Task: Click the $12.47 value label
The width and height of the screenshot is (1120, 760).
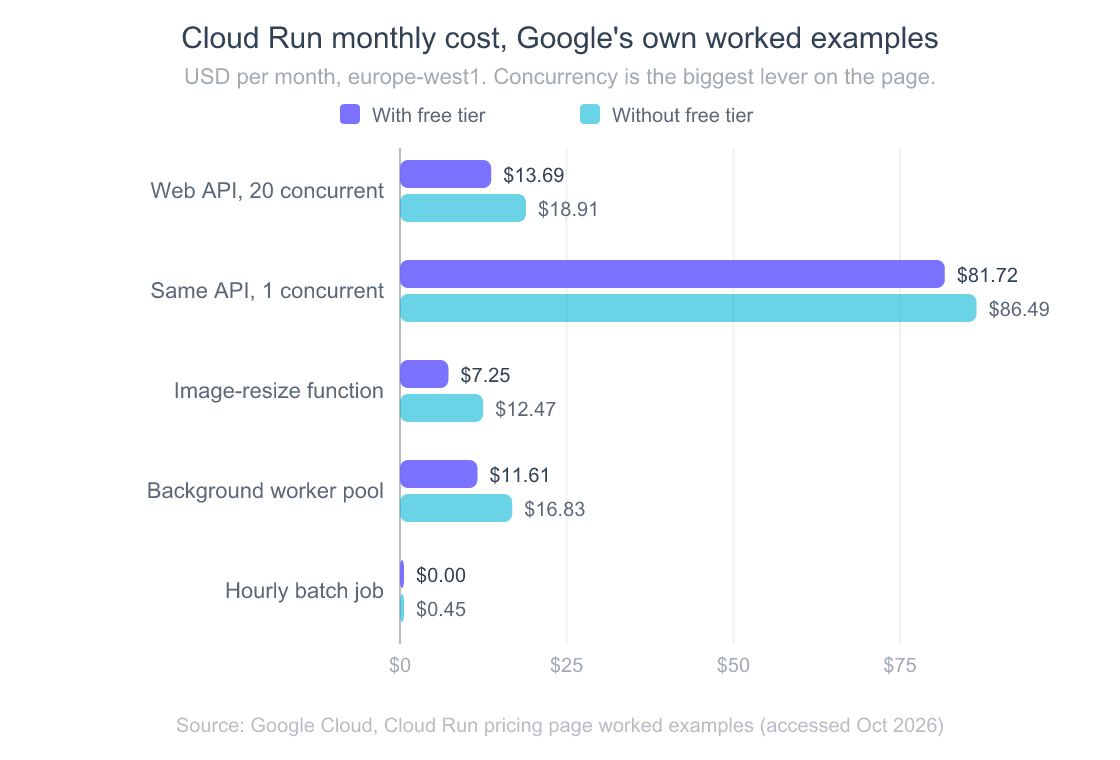Action: 525,409
